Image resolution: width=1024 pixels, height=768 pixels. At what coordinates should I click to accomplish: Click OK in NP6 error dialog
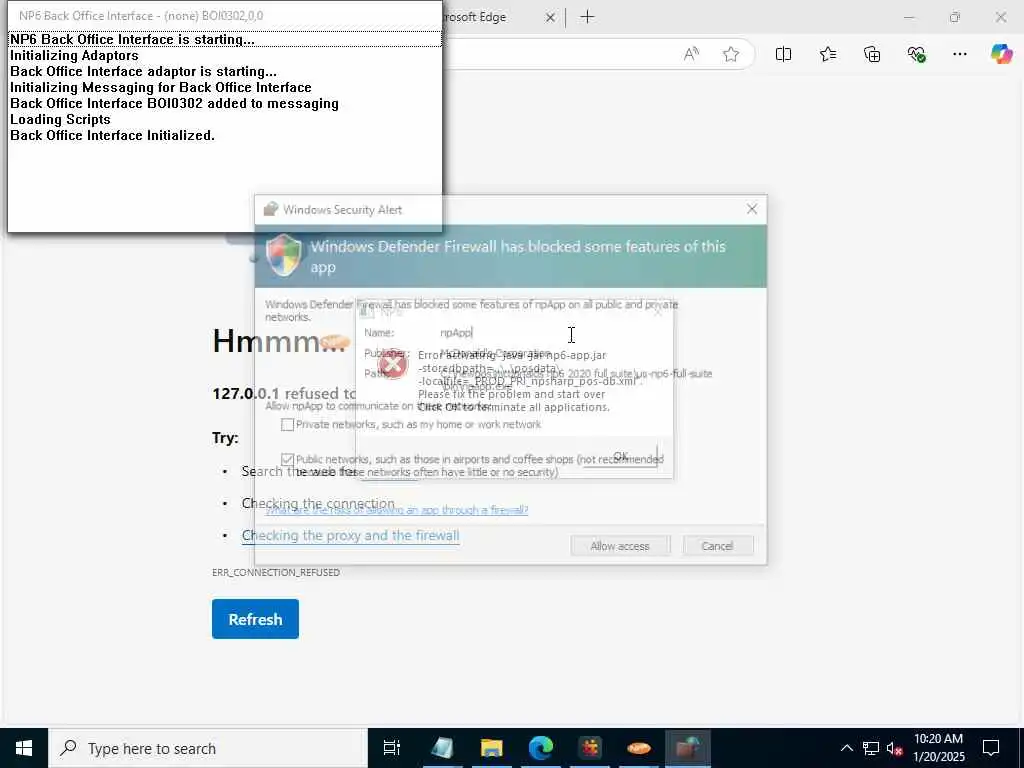[620, 456]
